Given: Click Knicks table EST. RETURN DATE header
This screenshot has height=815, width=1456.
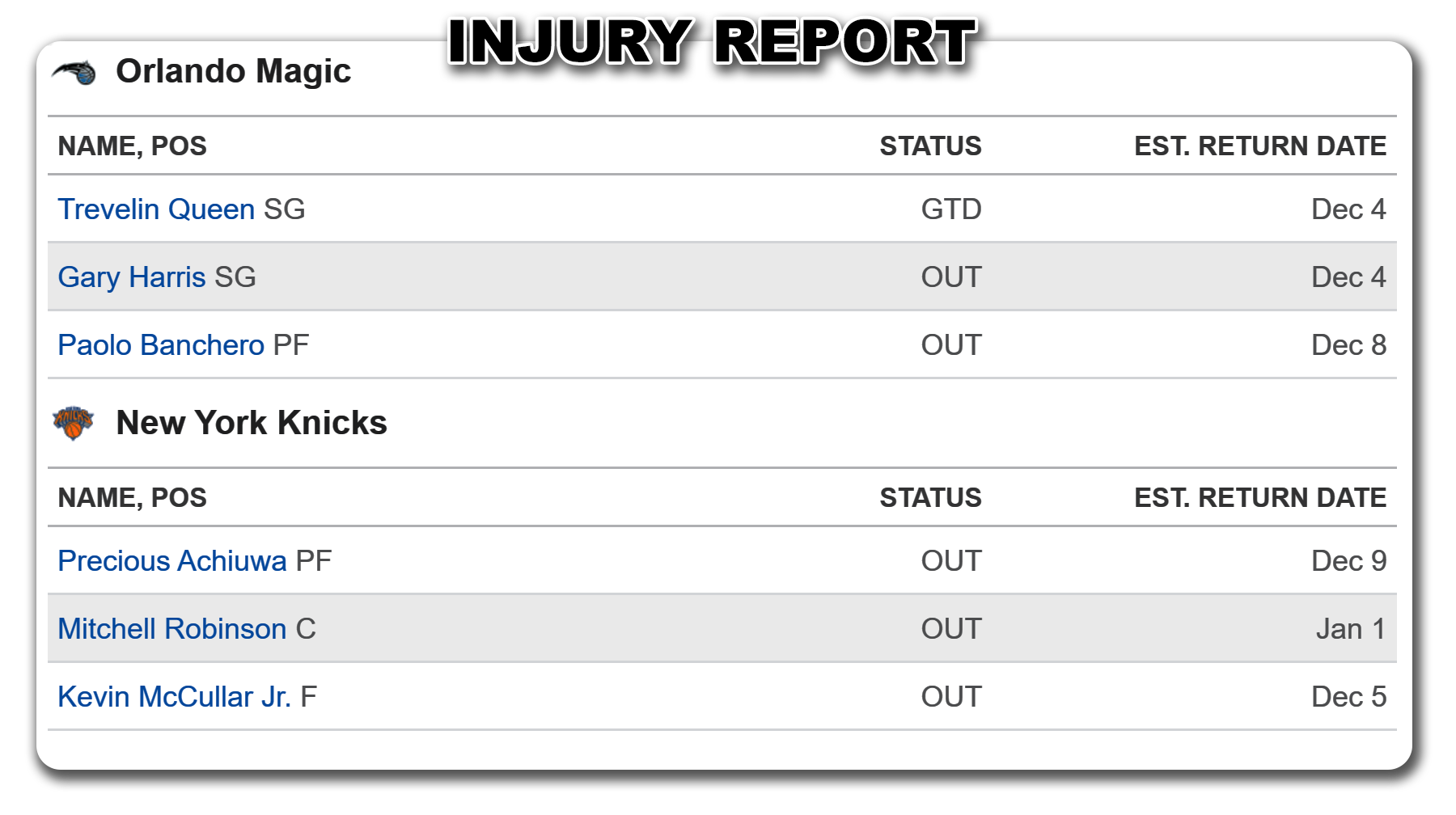Looking at the screenshot, I should (x=1260, y=498).
